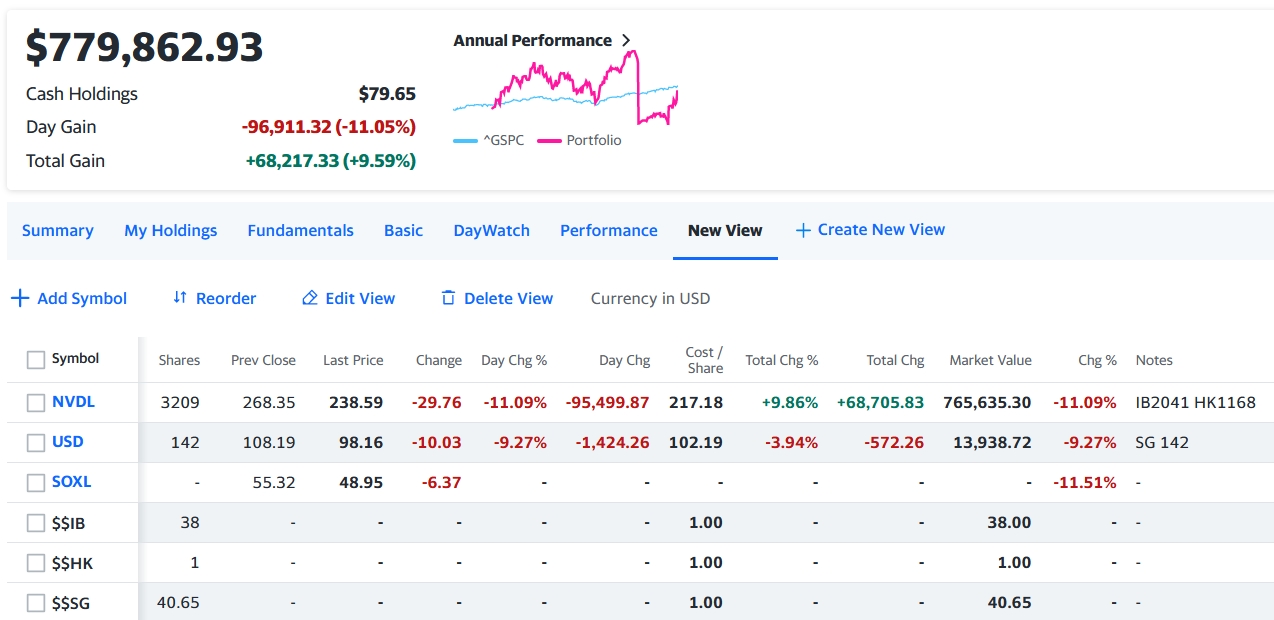Open the Fundamentals tab
This screenshot has height=620, width=1274.
(x=300, y=230)
